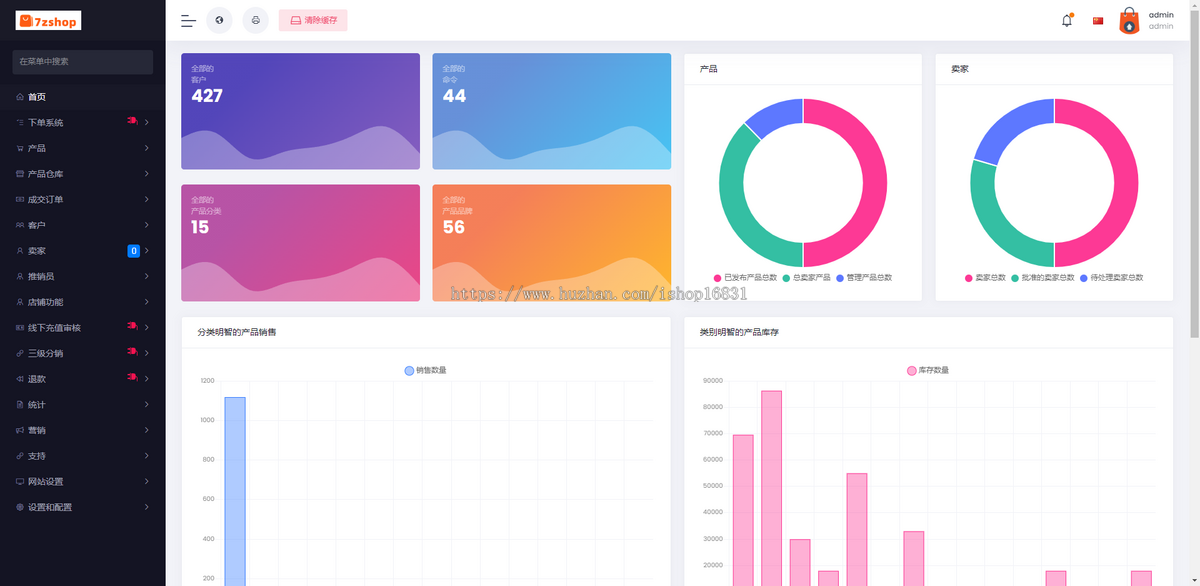Expand the 产品仓库 menu chevron
Screen dimensions: 1200x586
click(x=147, y=174)
